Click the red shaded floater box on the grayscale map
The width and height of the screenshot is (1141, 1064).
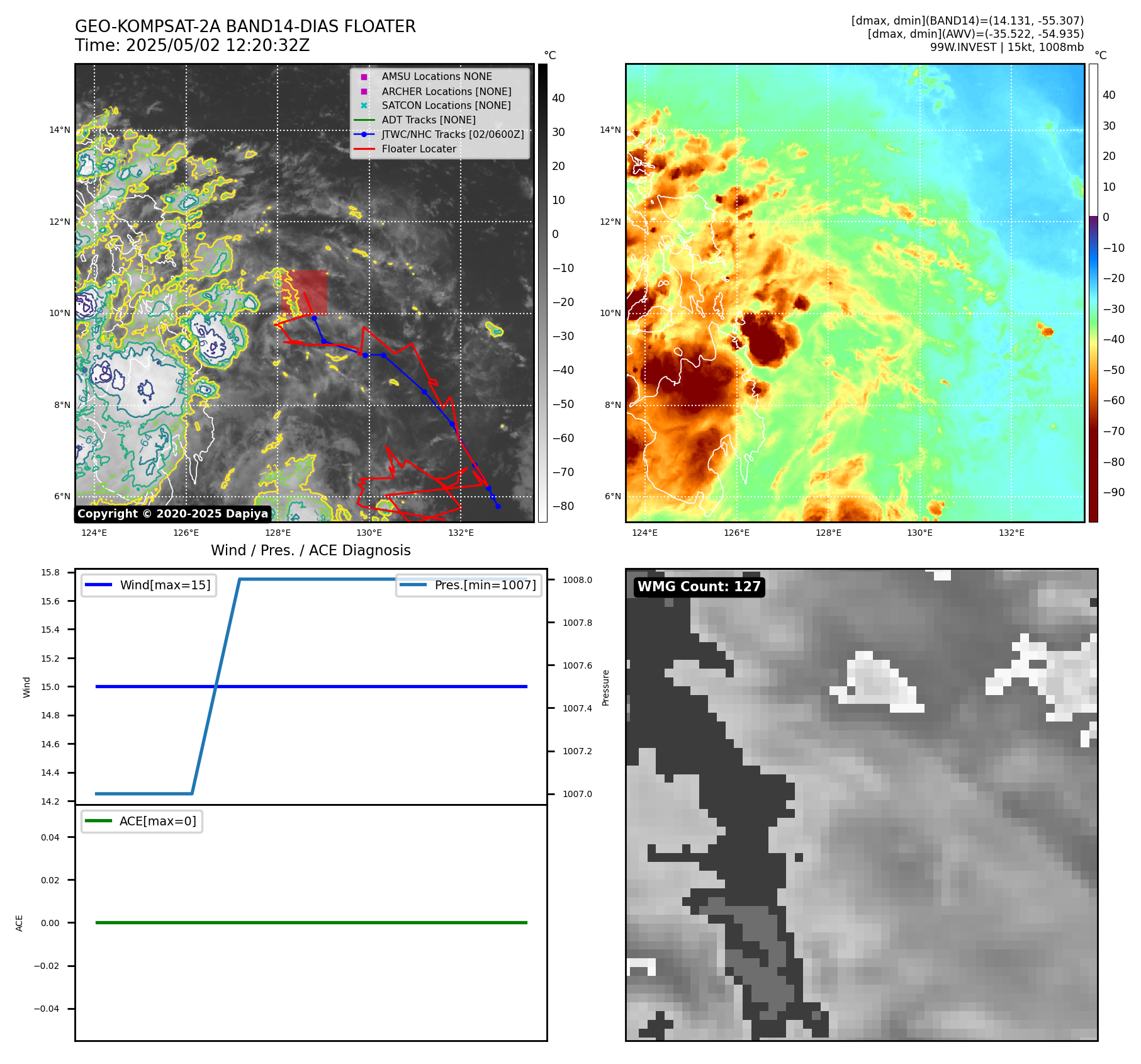coord(305,292)
